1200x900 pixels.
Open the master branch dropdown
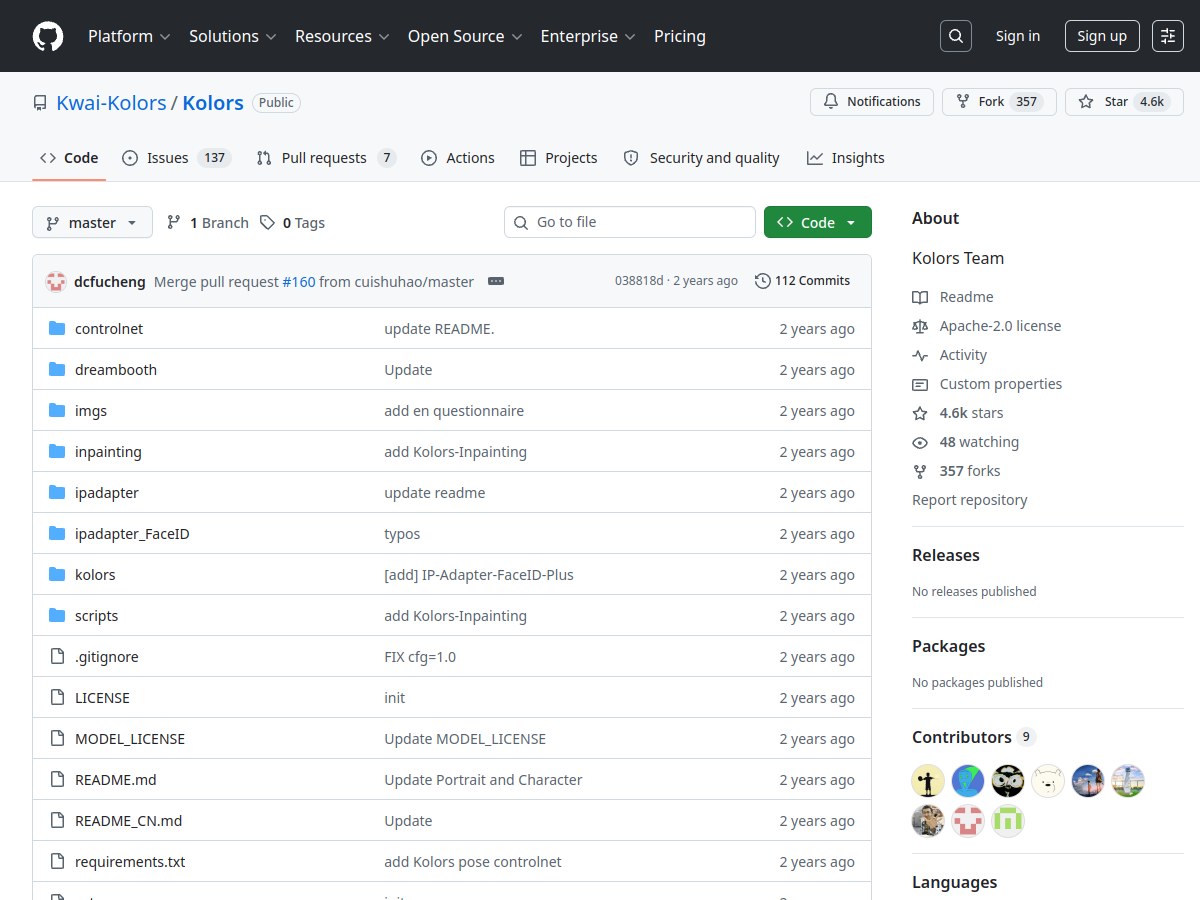click(x=92, y=222)
